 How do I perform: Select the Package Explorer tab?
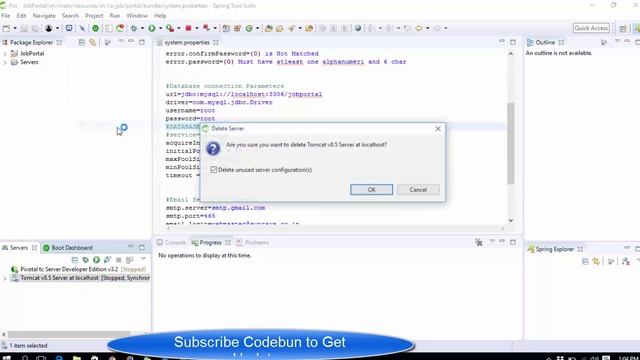click(32, 42)
